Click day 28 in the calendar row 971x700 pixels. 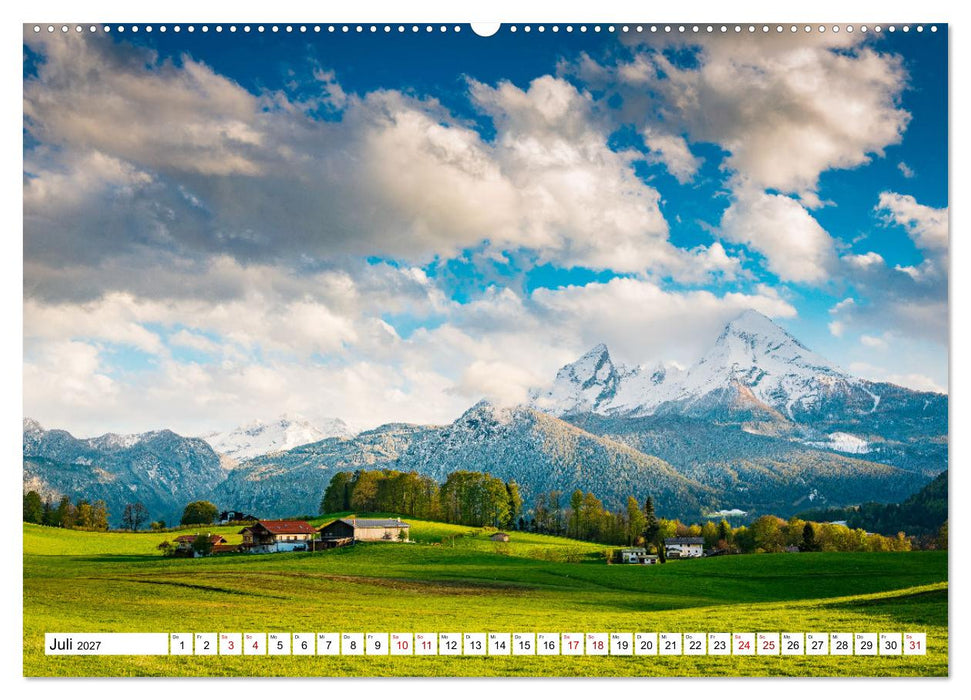(842, 644)
